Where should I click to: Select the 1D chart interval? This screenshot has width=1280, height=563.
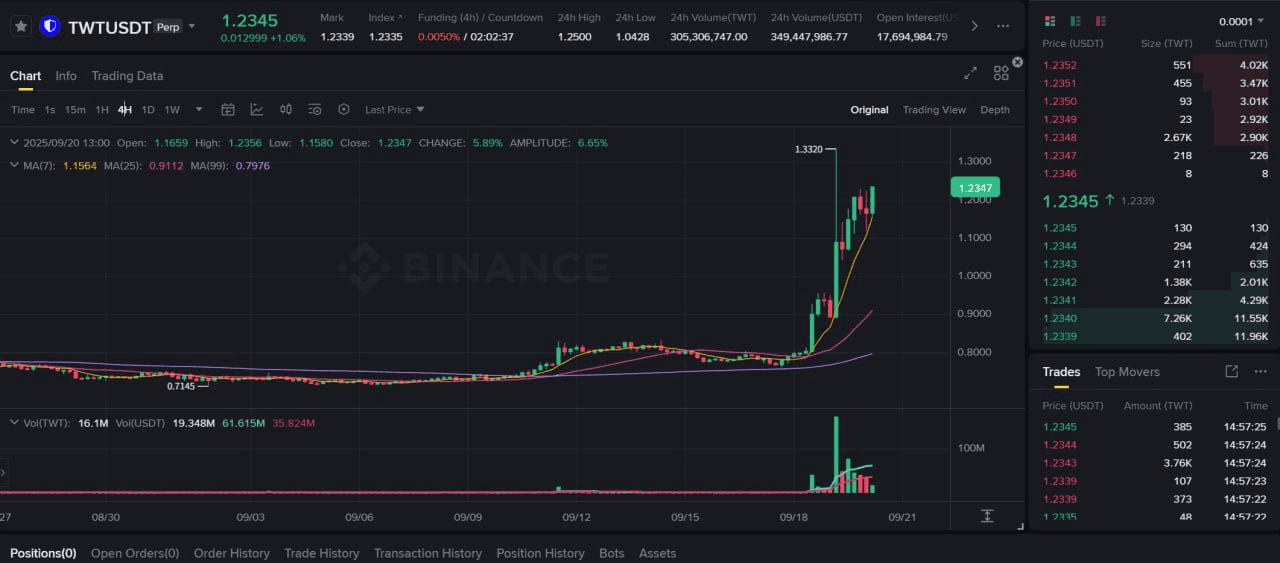click(x=148, y=110)
